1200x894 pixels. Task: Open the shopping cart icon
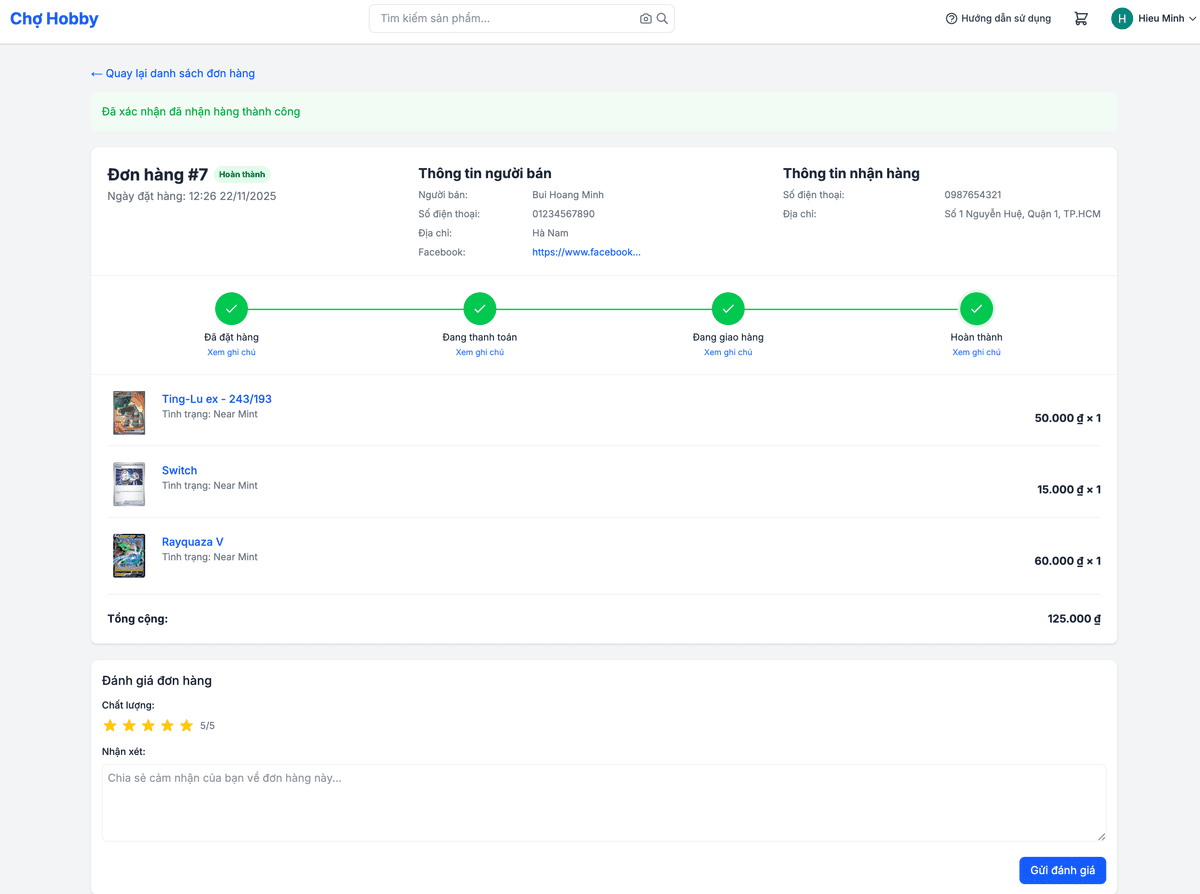[x=1081, y=19]
